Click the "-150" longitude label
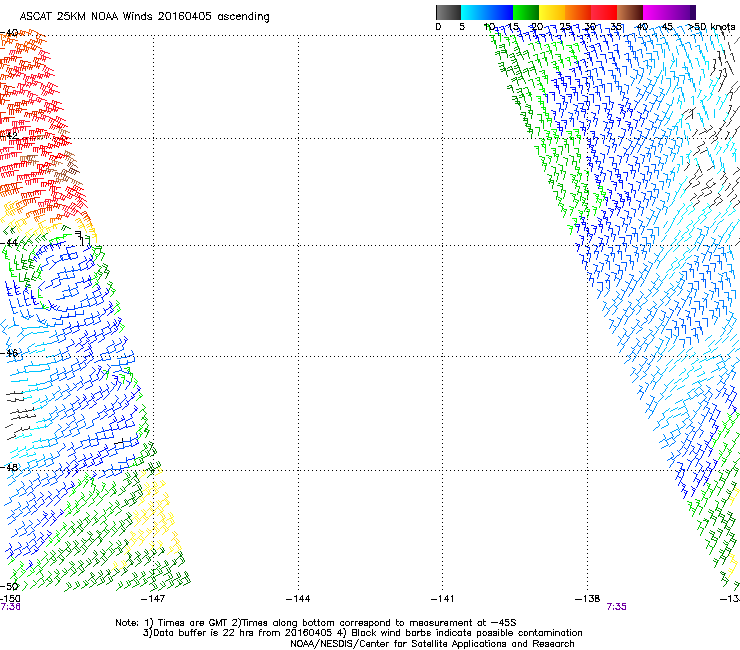This screenshot has width=740, height=650. point(10,598)
